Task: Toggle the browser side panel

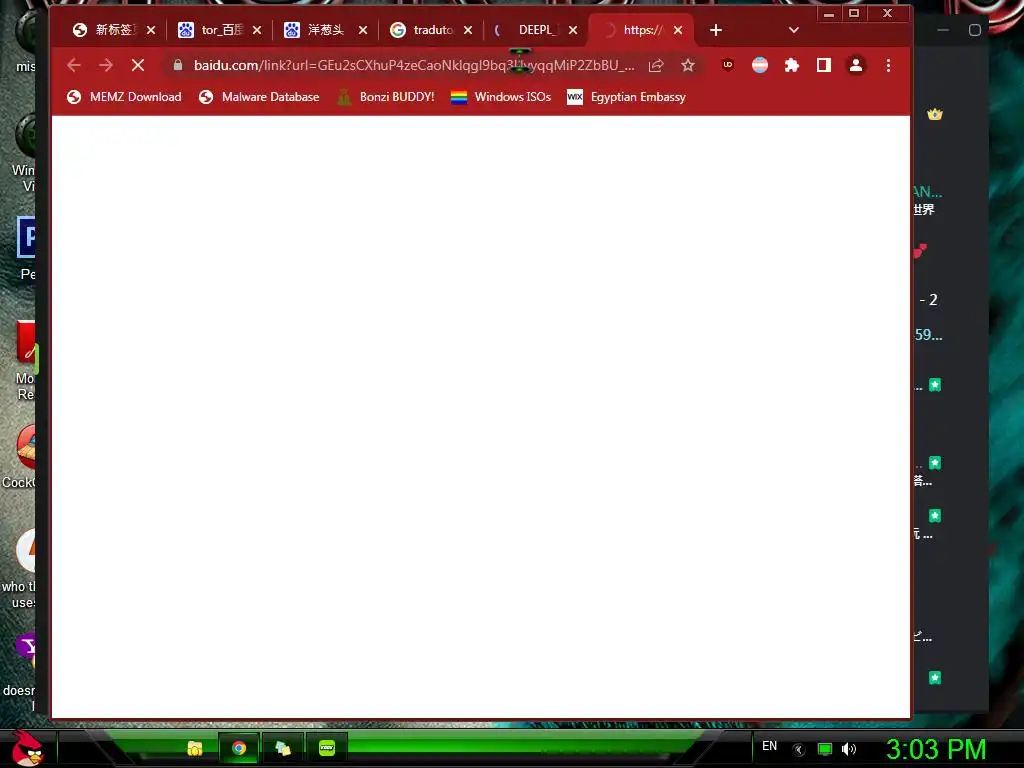Action: click(x=824, y=65)
